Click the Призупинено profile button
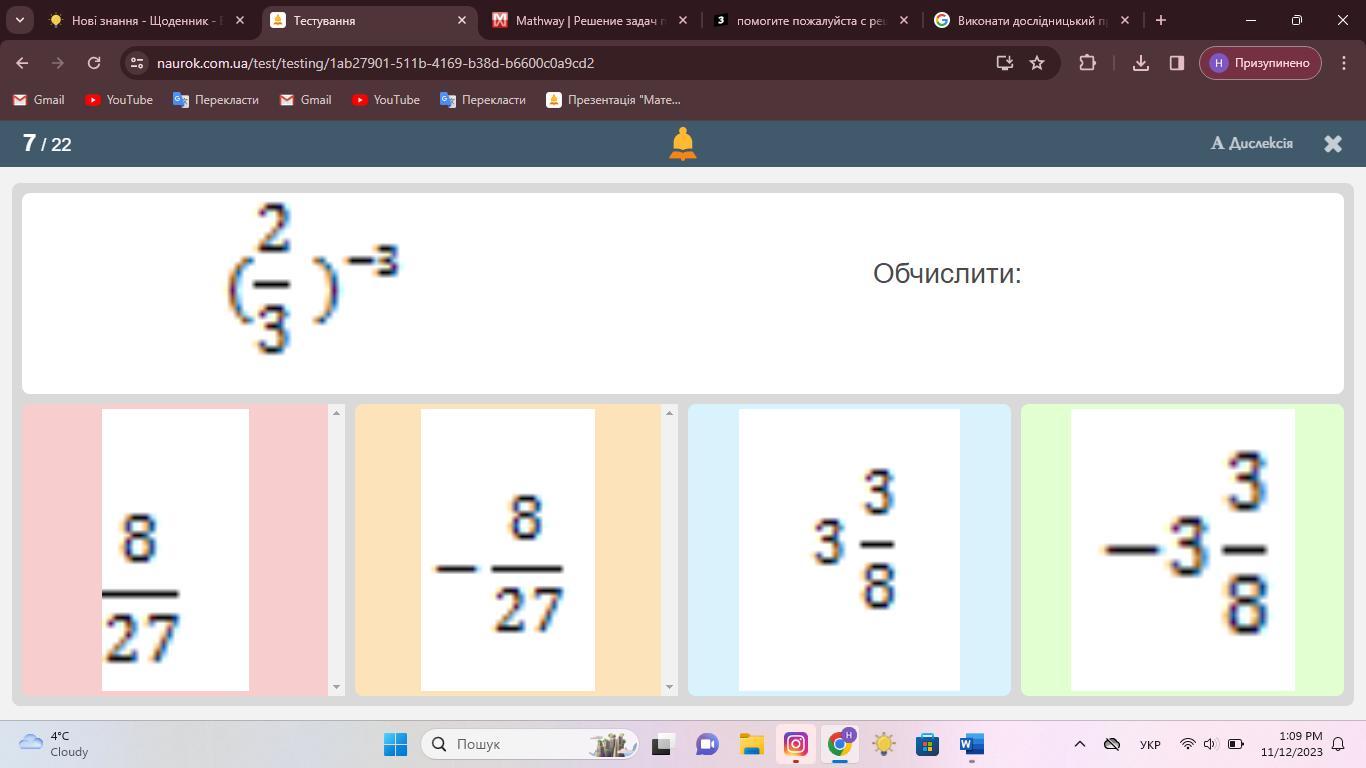Viewport: 1366px width, 768px height. tap(1260, 63)
